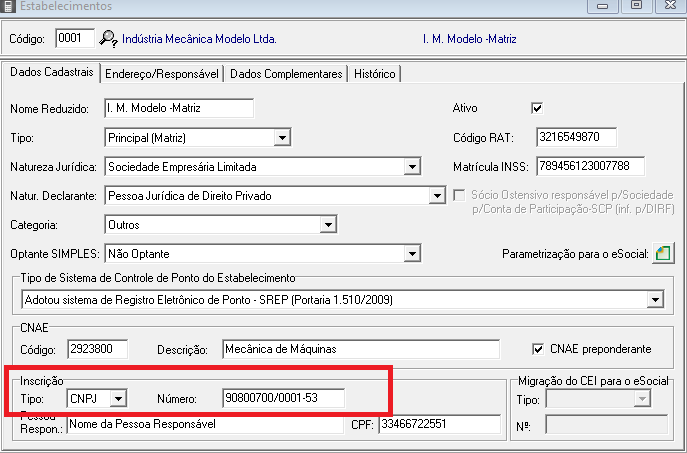Open the Dados Complementares tab

[286, 74]
